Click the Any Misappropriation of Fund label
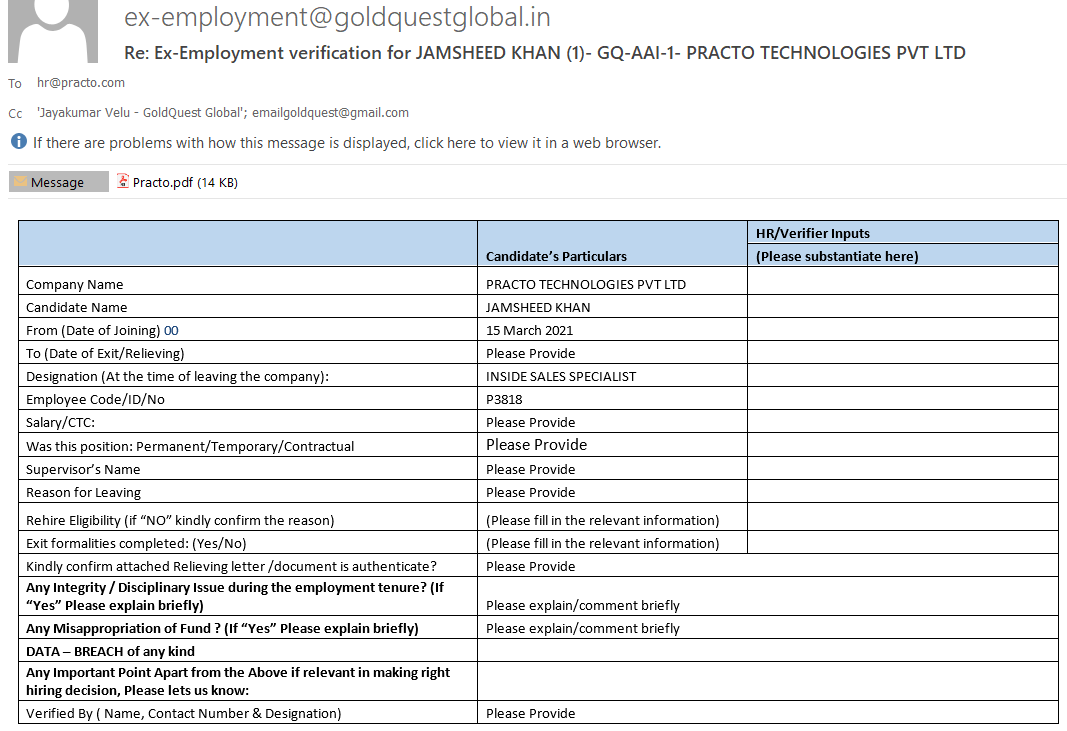 [x=222, y=629]
